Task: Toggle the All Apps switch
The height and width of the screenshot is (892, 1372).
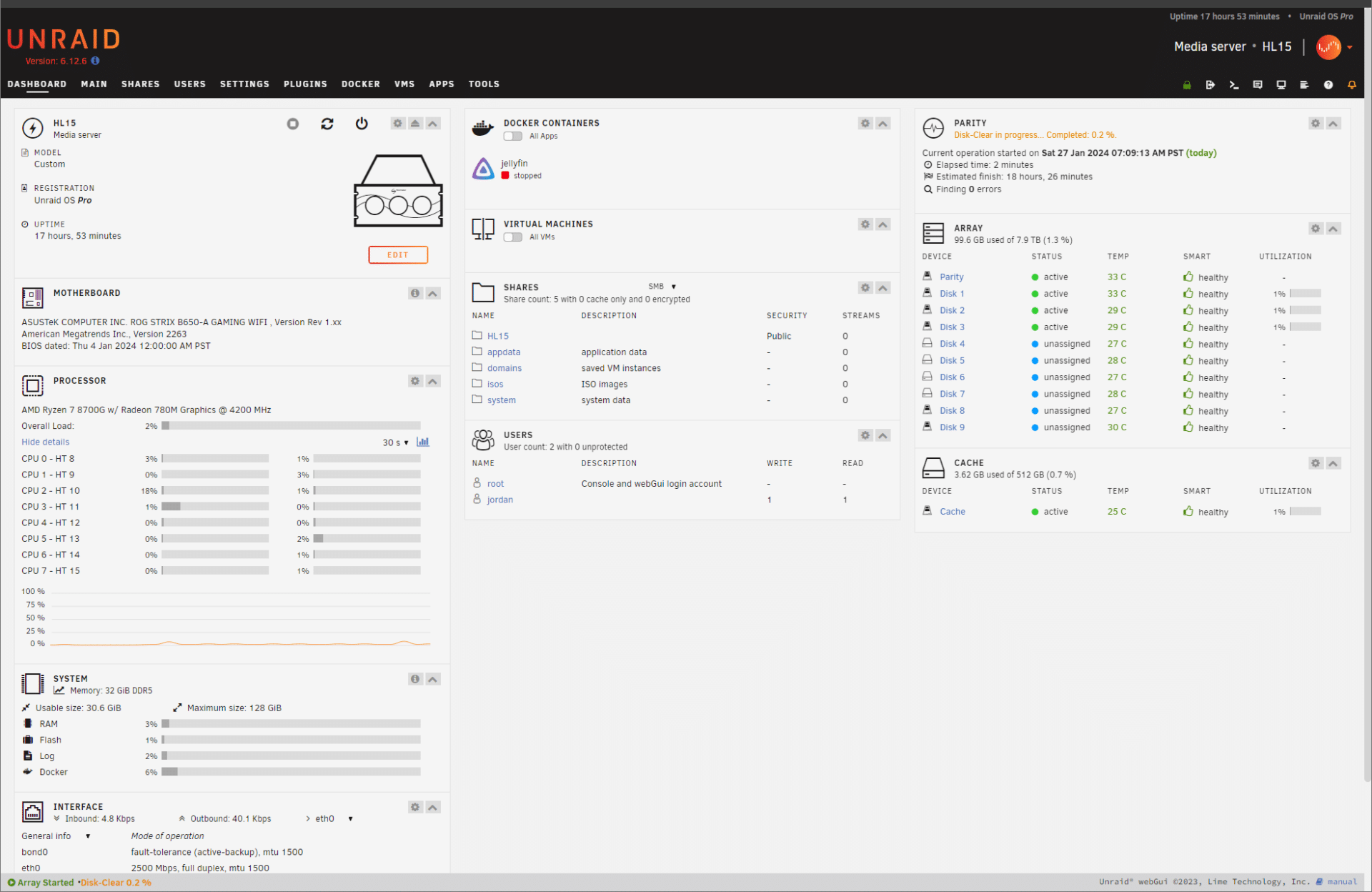Action: [x=513, y=137]
